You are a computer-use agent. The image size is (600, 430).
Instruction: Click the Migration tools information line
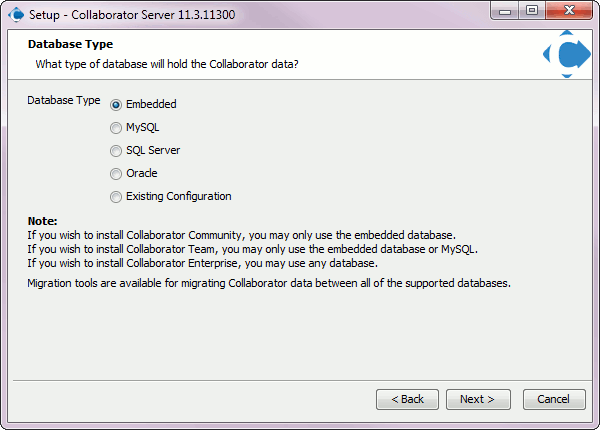(269, 284)
